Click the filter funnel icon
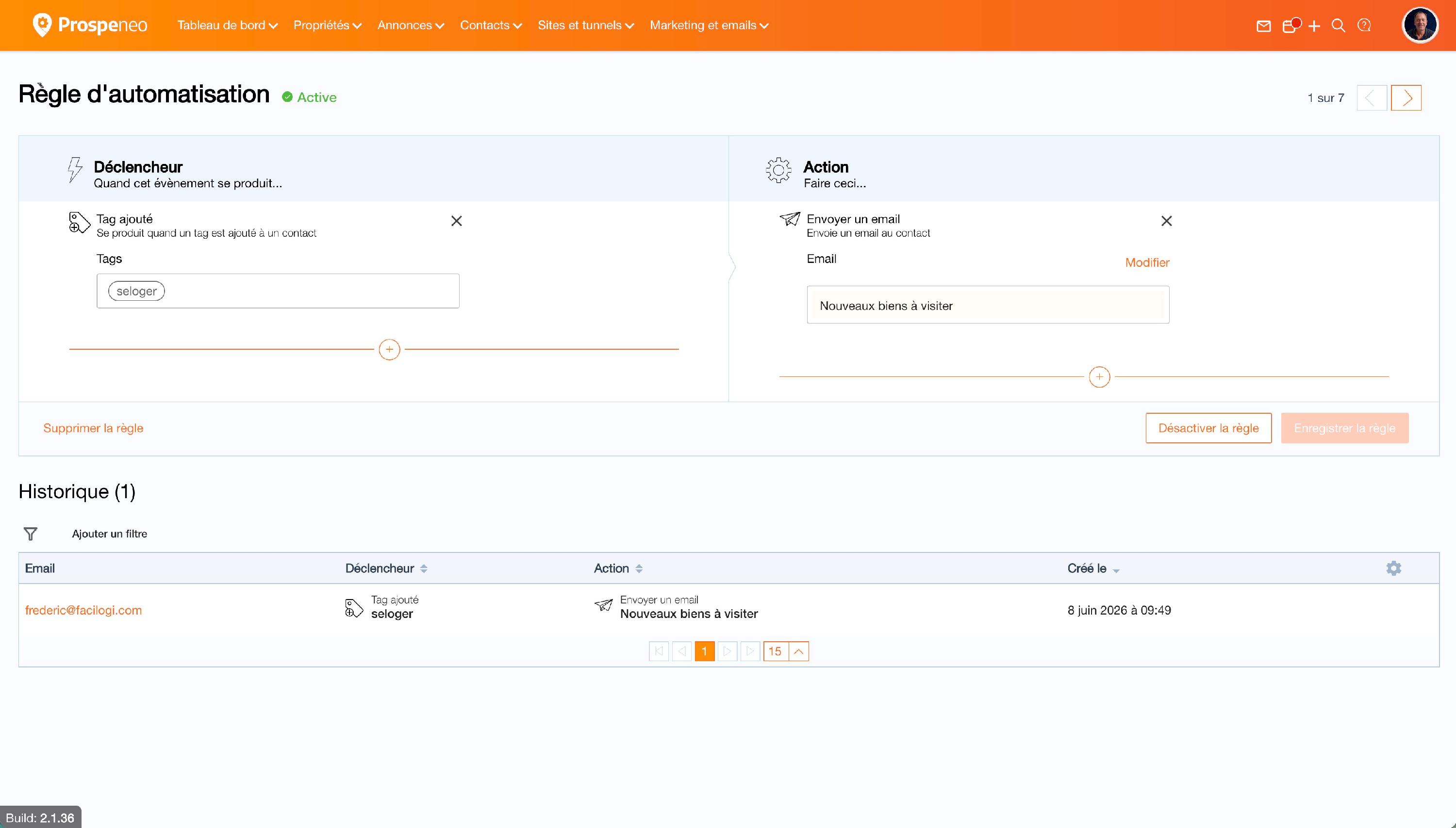1456x828 pixels. tap(30, 534)
